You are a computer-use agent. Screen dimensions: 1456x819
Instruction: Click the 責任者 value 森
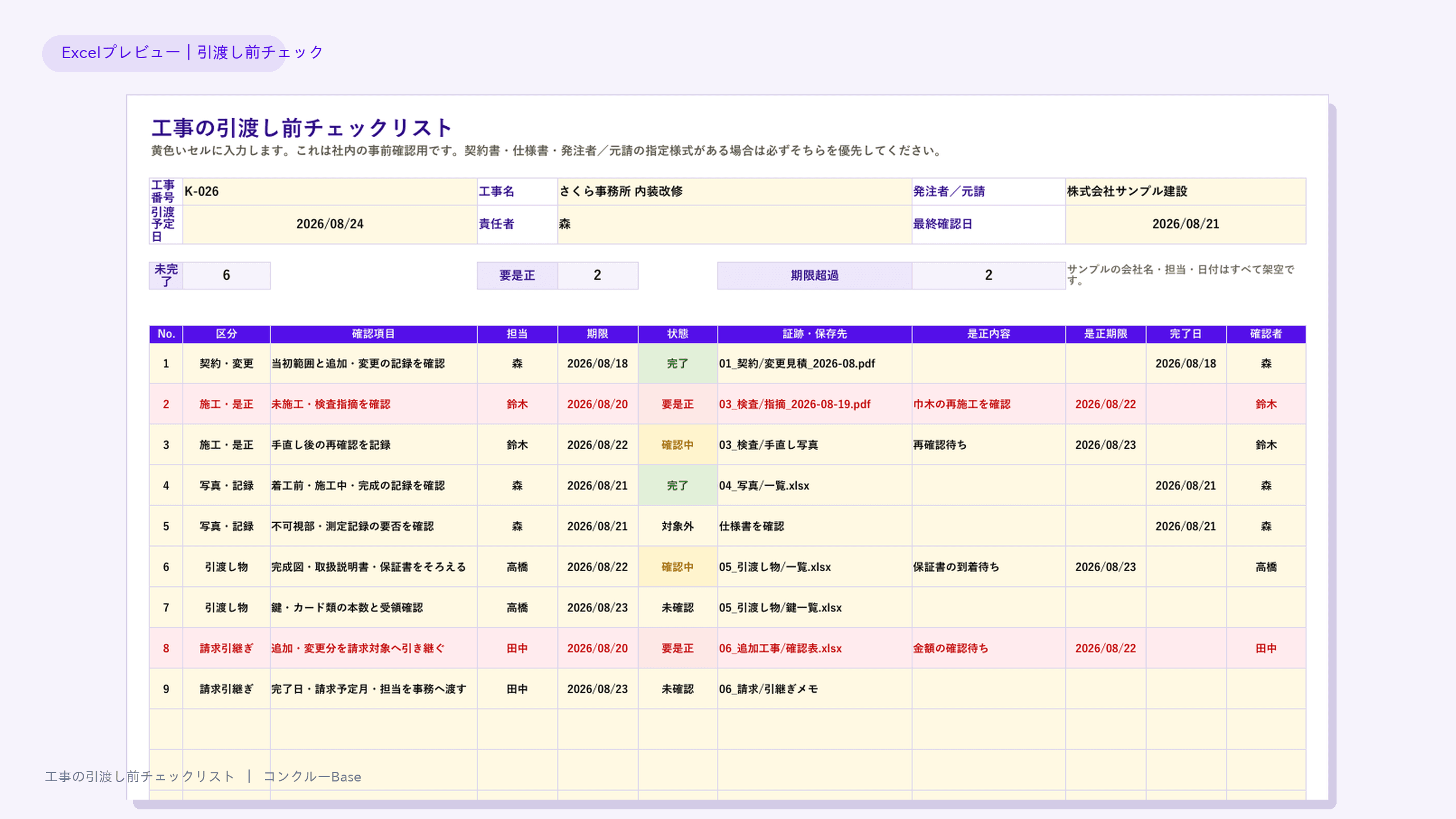click(734, 224)
